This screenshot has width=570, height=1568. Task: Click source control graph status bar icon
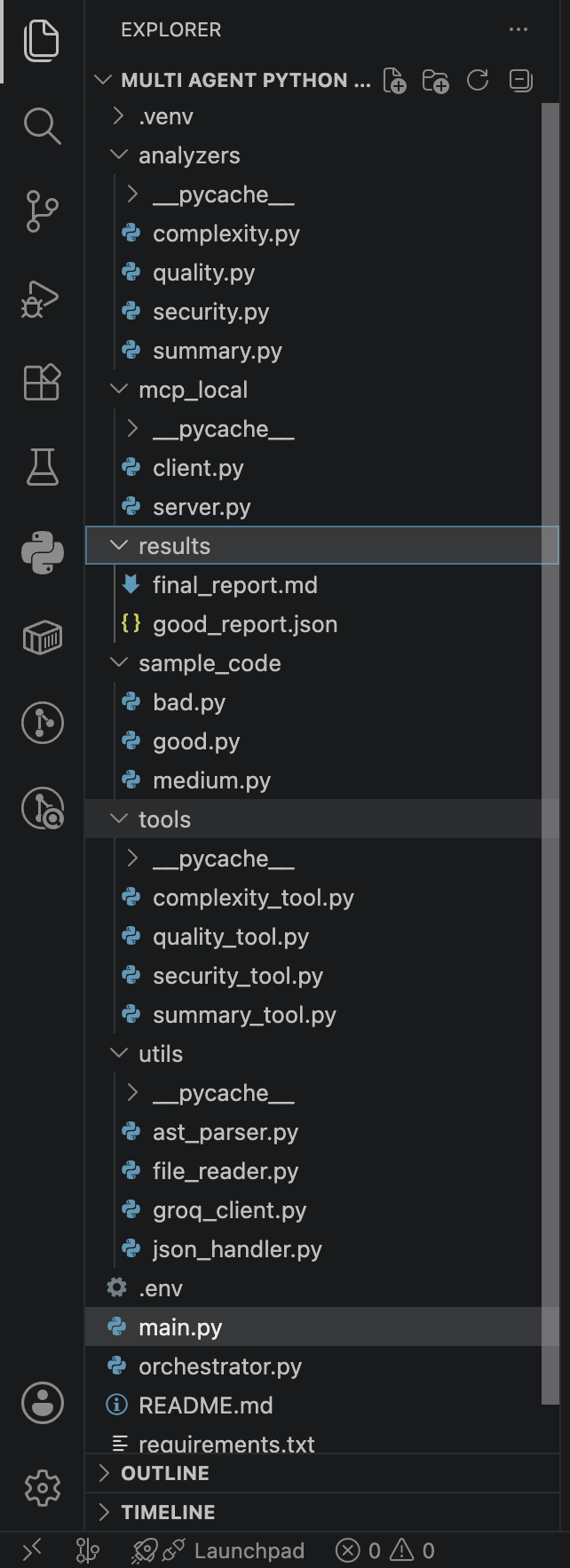pyautogui.click(x=87, y=1550)
